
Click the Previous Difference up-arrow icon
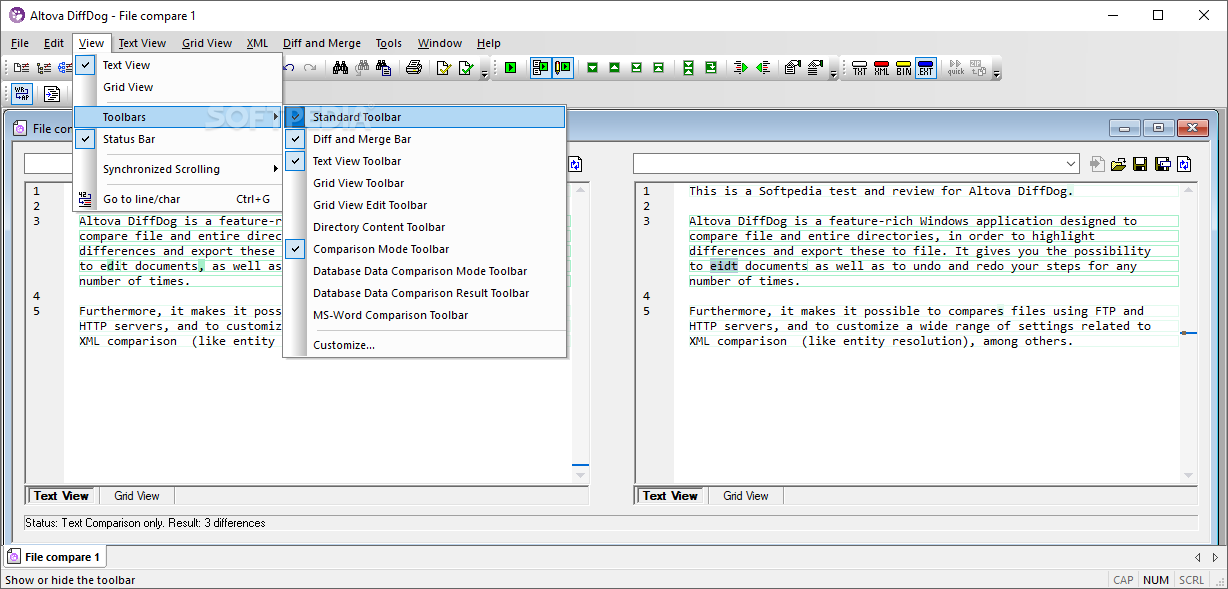[614, 68]
